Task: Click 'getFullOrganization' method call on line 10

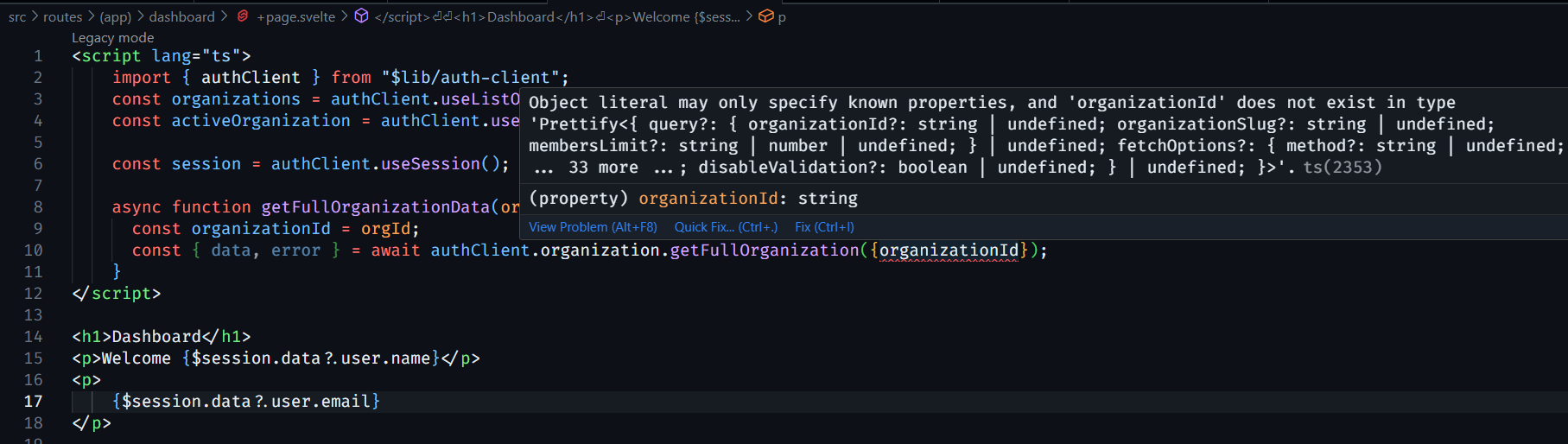Action: coord(765,251)
